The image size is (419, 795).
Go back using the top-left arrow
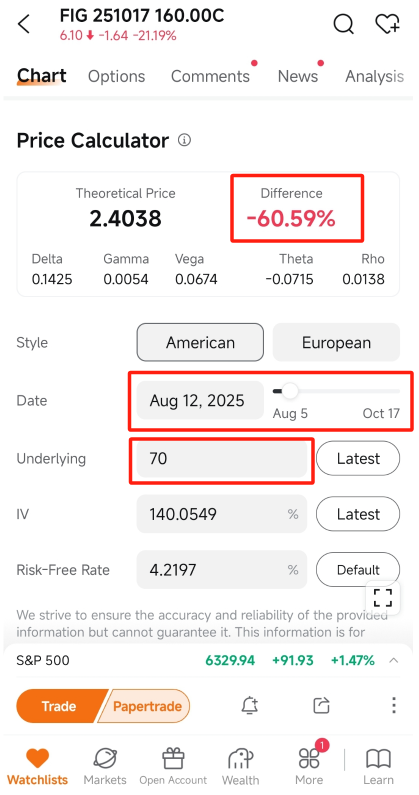click(x=24, y=23)
